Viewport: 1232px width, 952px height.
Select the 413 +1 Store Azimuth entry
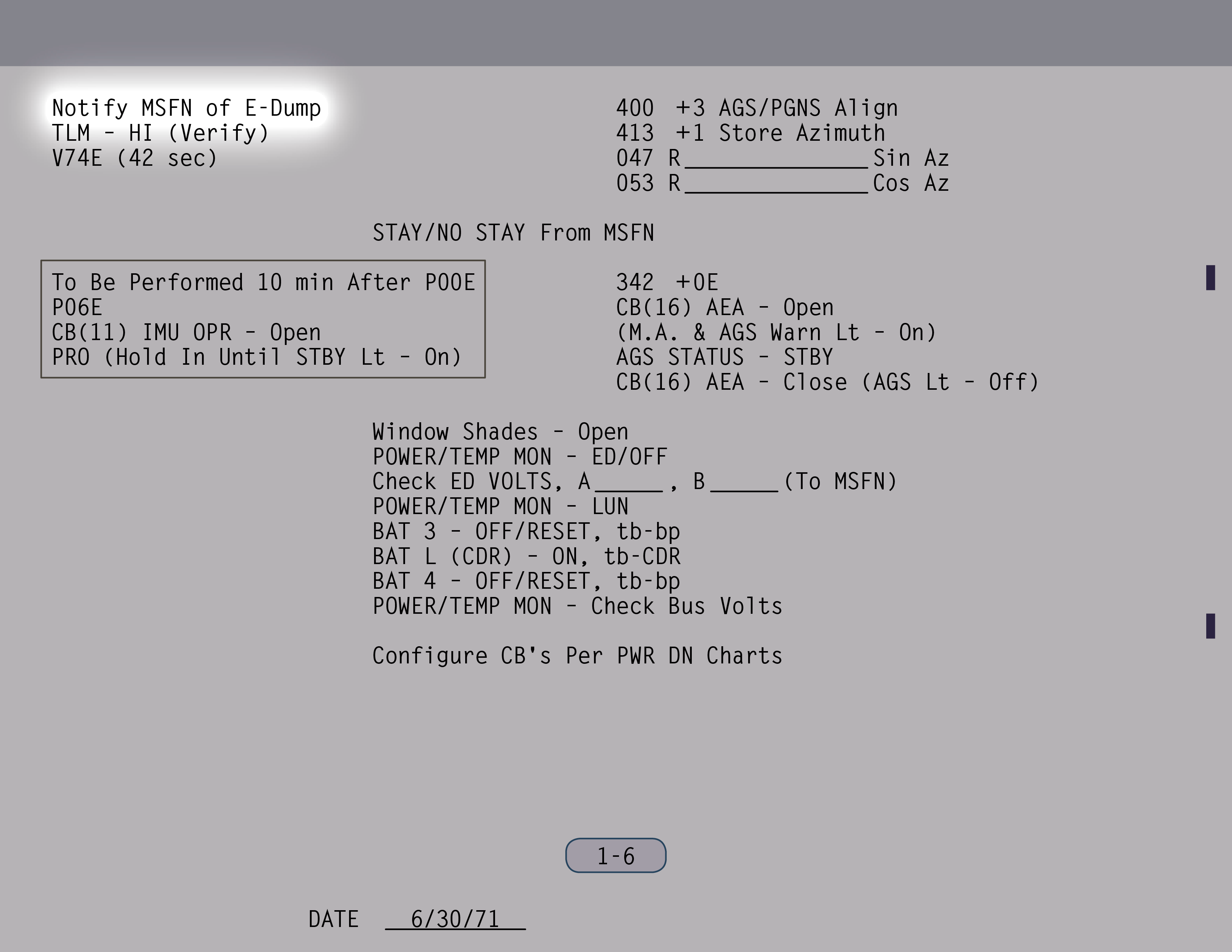click(750, 134)
